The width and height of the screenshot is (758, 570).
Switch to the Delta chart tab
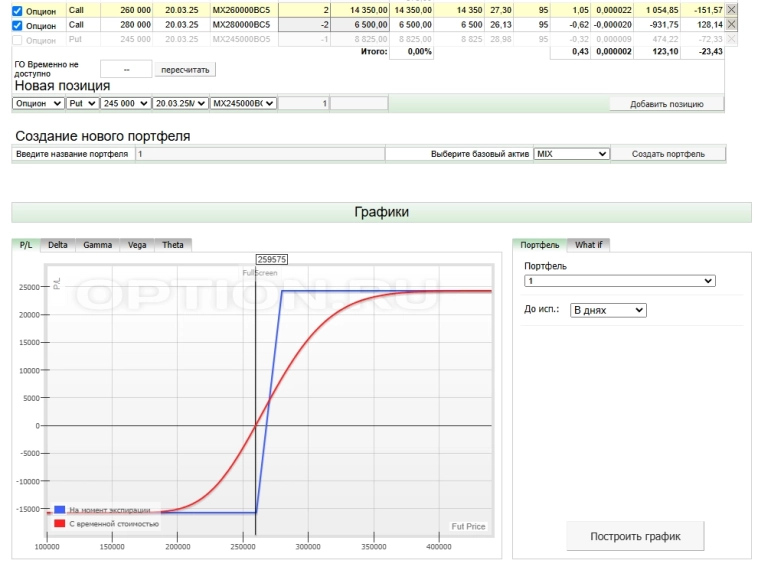(x=58, y=244)
